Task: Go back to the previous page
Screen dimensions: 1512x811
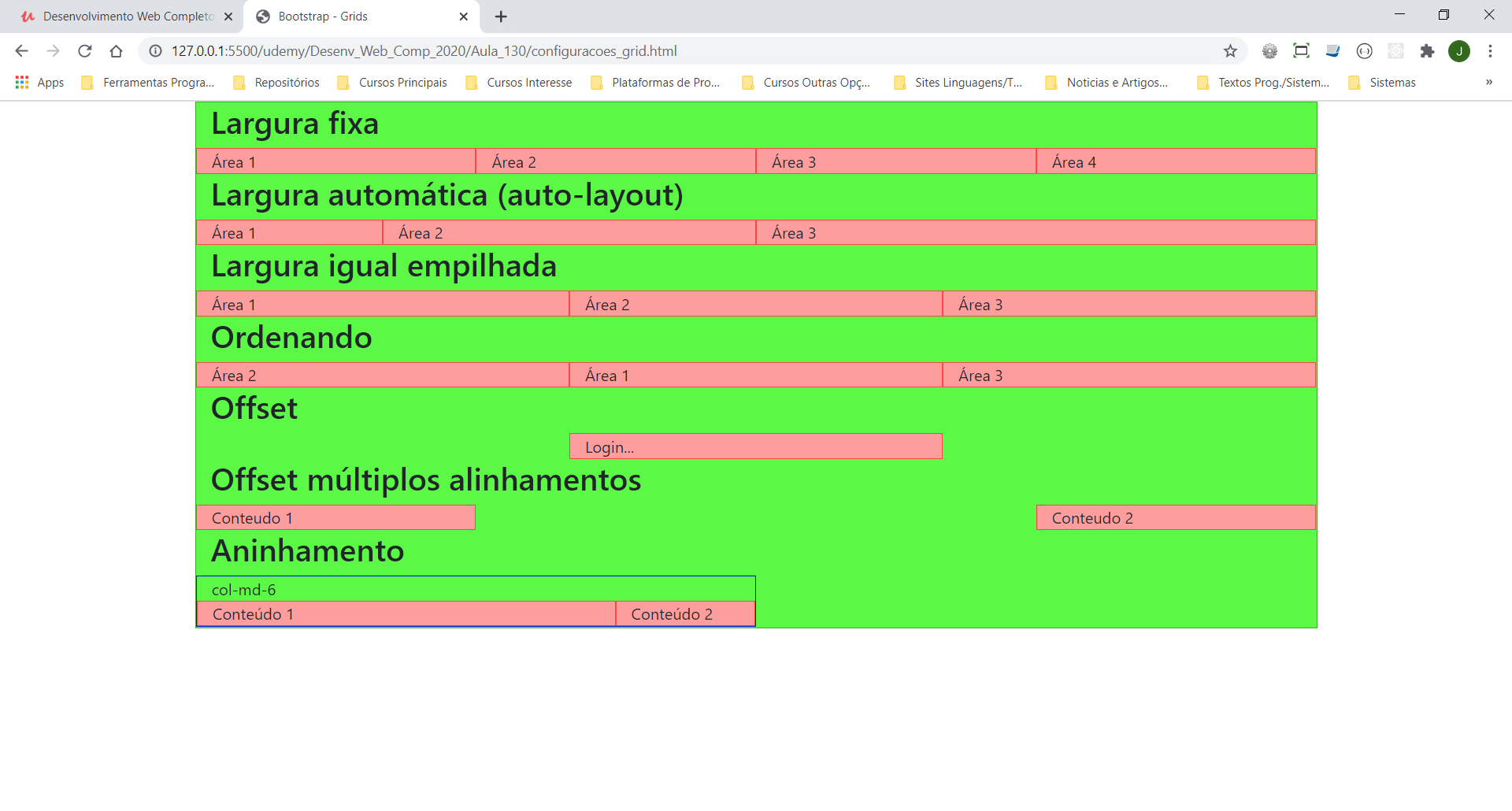Action: pos(21,51)
